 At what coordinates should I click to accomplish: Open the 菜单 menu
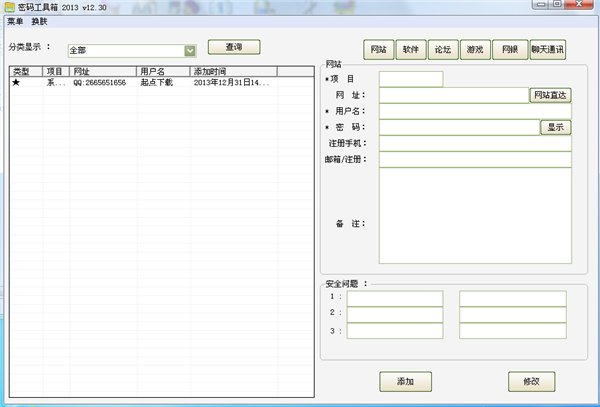coord(15,22)
